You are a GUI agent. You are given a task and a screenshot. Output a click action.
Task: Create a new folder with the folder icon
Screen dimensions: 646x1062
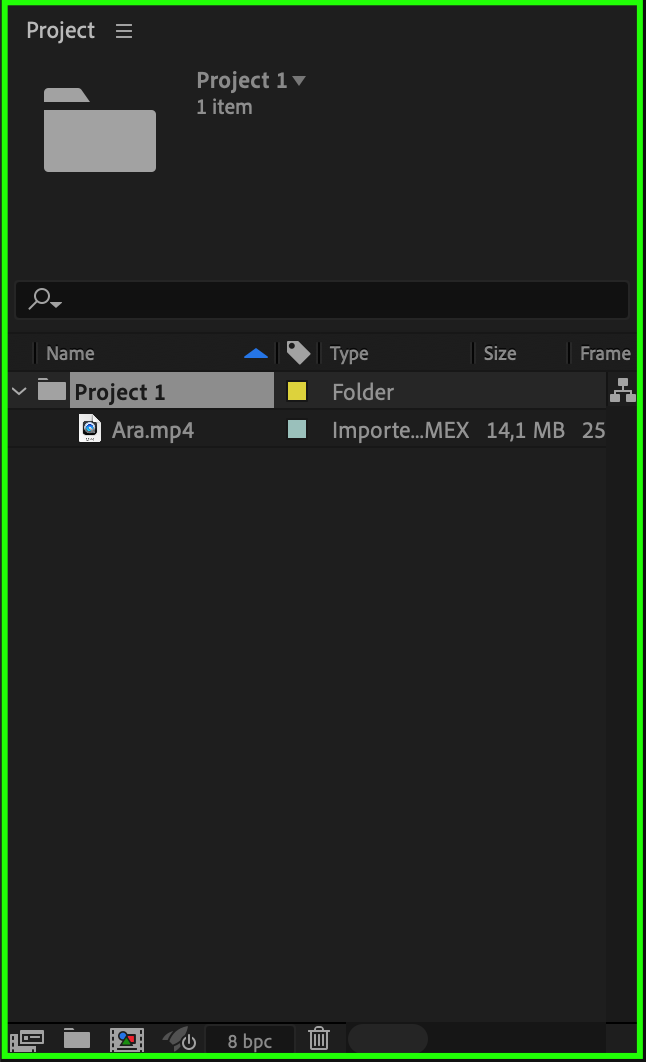pyautogui.click(x=77, y=1038)
